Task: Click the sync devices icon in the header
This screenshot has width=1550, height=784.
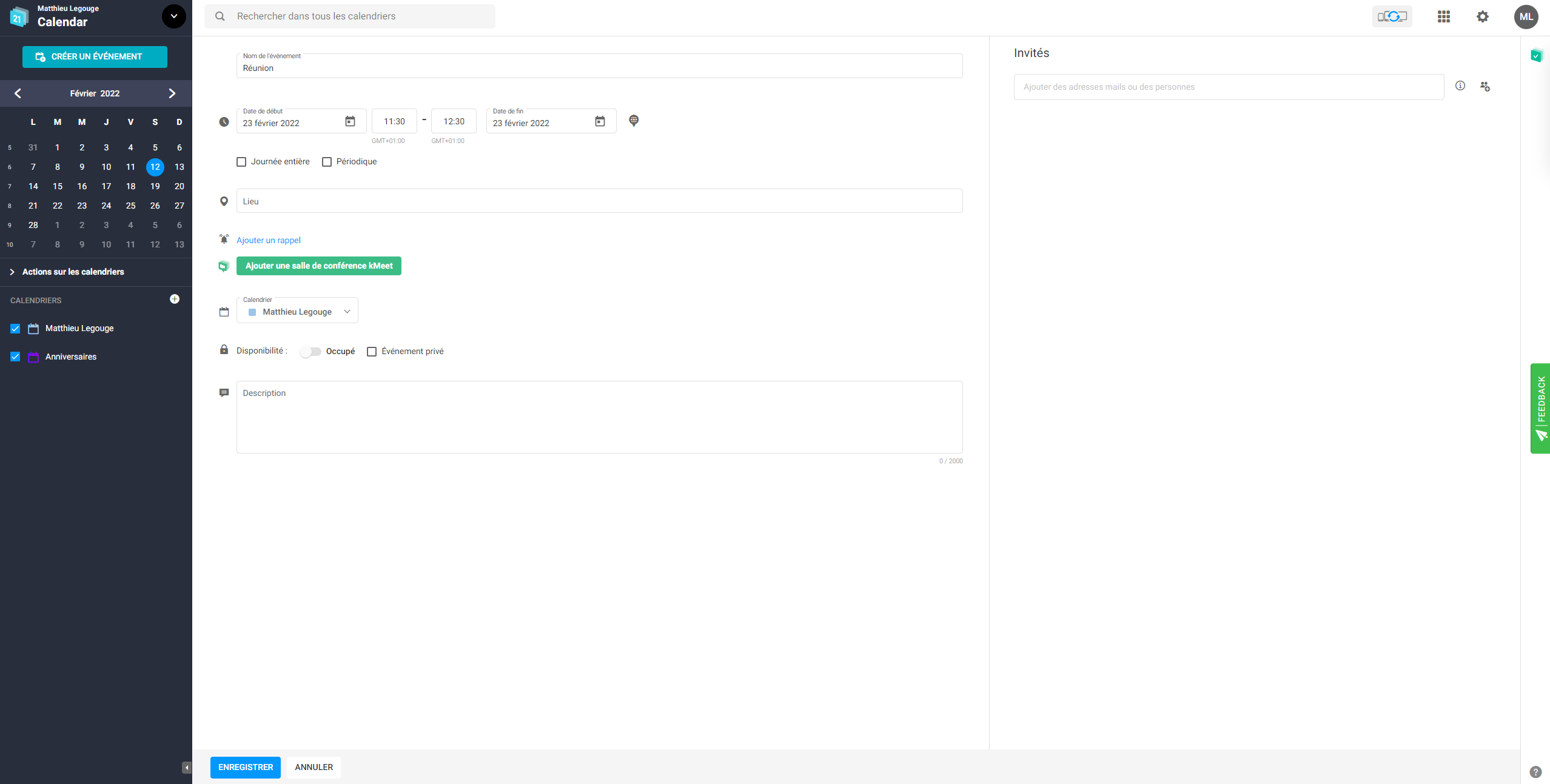Action: [1392, 16]
